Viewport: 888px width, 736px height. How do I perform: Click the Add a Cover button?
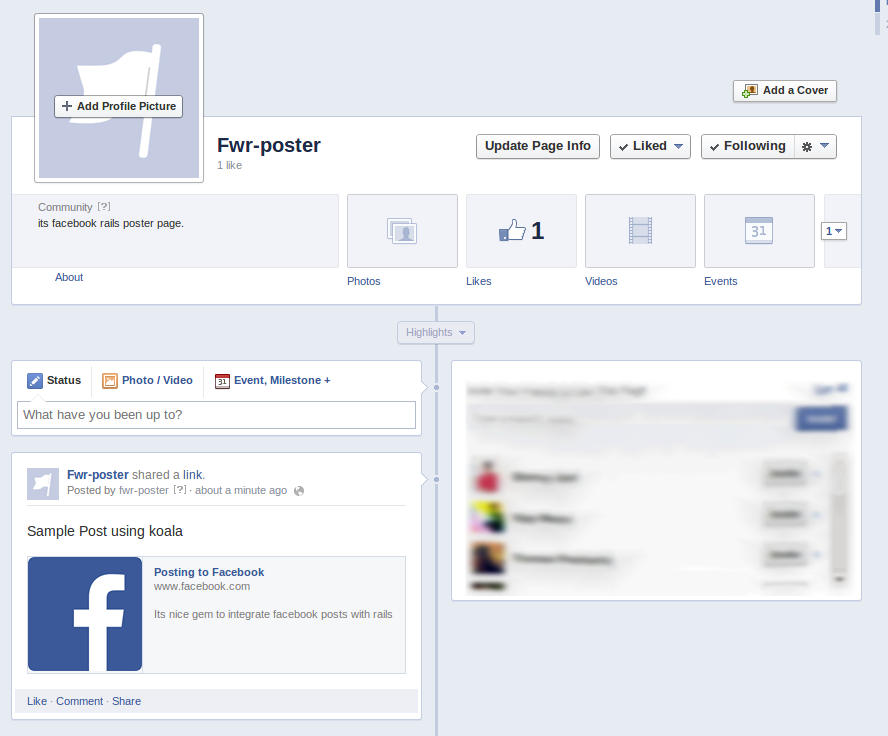pos(784,91)
